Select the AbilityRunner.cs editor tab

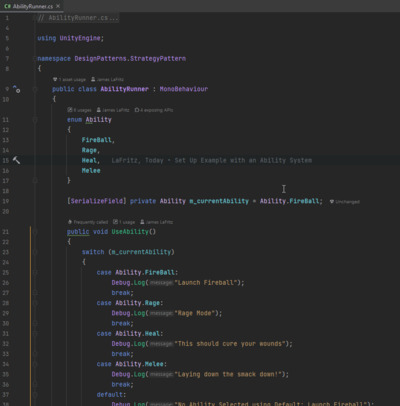31,6
